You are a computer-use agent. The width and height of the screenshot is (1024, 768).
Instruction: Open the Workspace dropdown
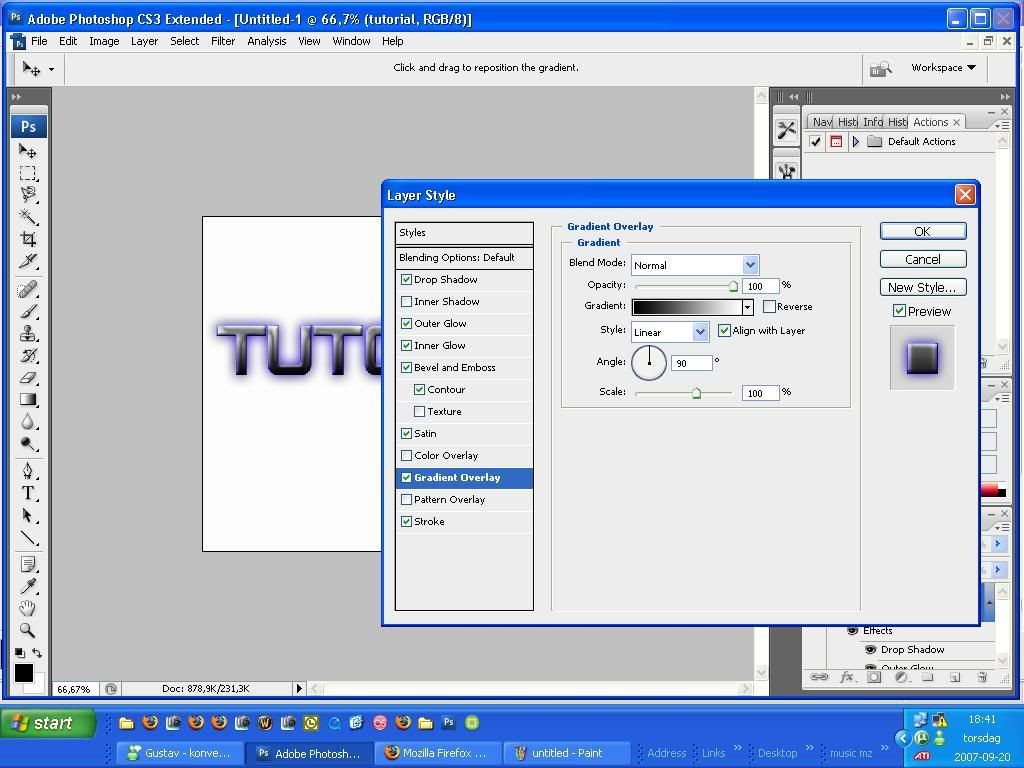tap(943, 68)
